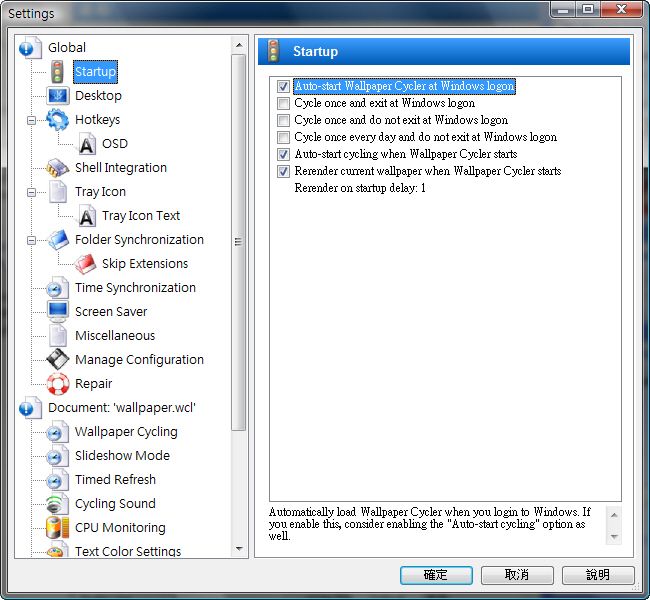Viewport: 650px width, 600px height.
Task: Click description box scroll down arrow
Action: [x=614, y=537]
